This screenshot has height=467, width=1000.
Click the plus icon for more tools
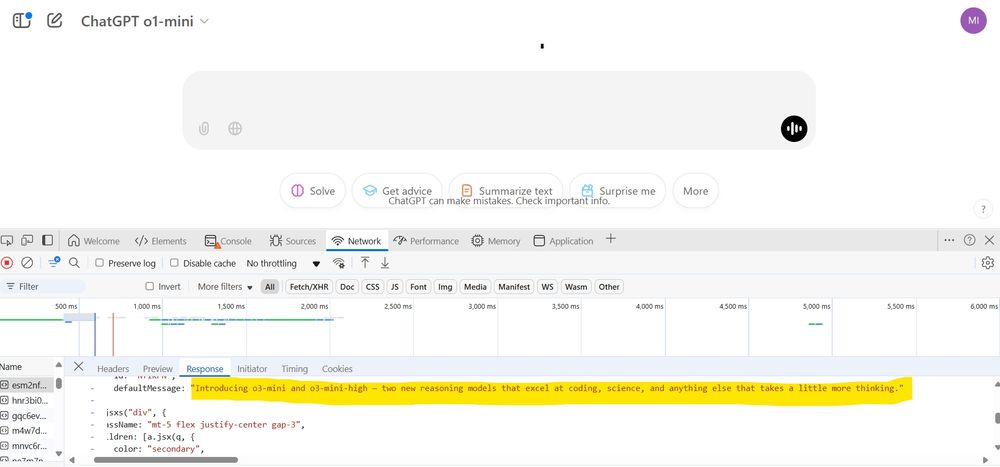[x=610, y=239]
